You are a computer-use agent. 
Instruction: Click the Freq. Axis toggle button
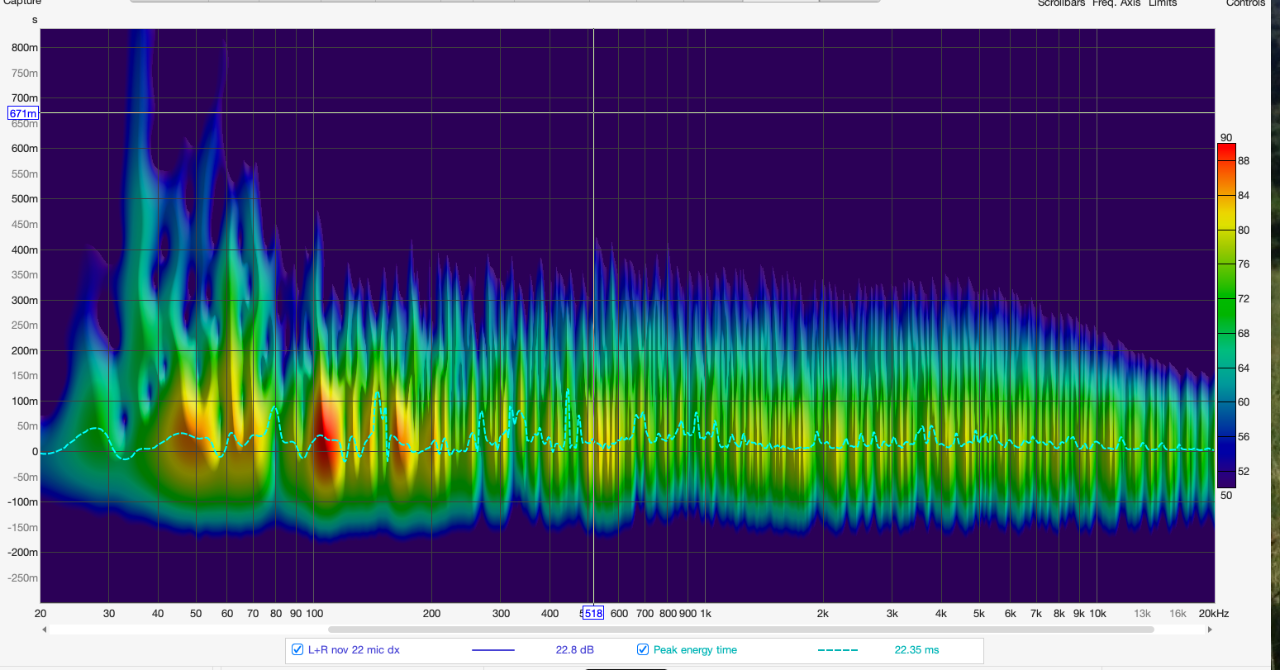[x=1116, y=4]
